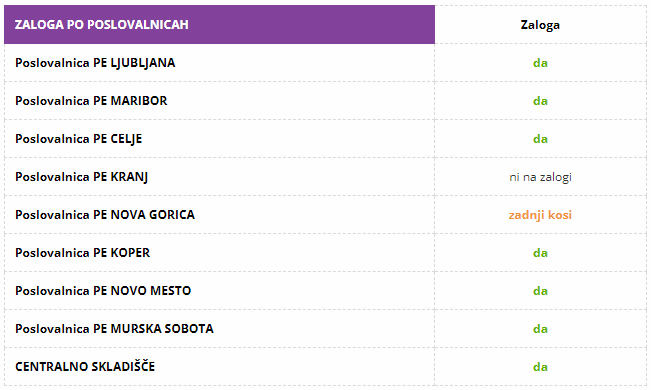Select Poslovalnica PE KOPER row label

pos(83,253)
